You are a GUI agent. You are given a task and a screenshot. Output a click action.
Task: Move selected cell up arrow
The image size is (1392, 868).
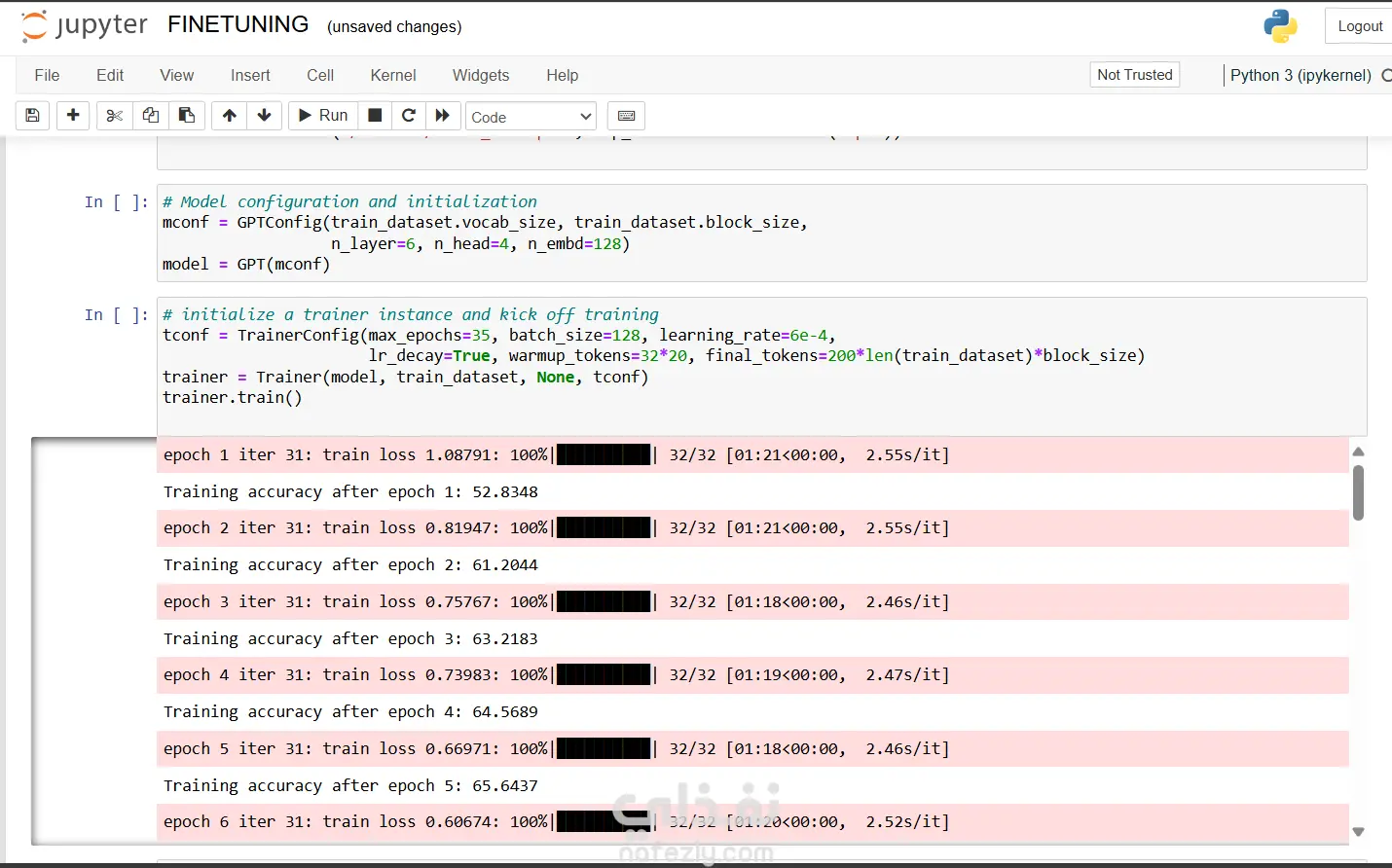(230, 116)
